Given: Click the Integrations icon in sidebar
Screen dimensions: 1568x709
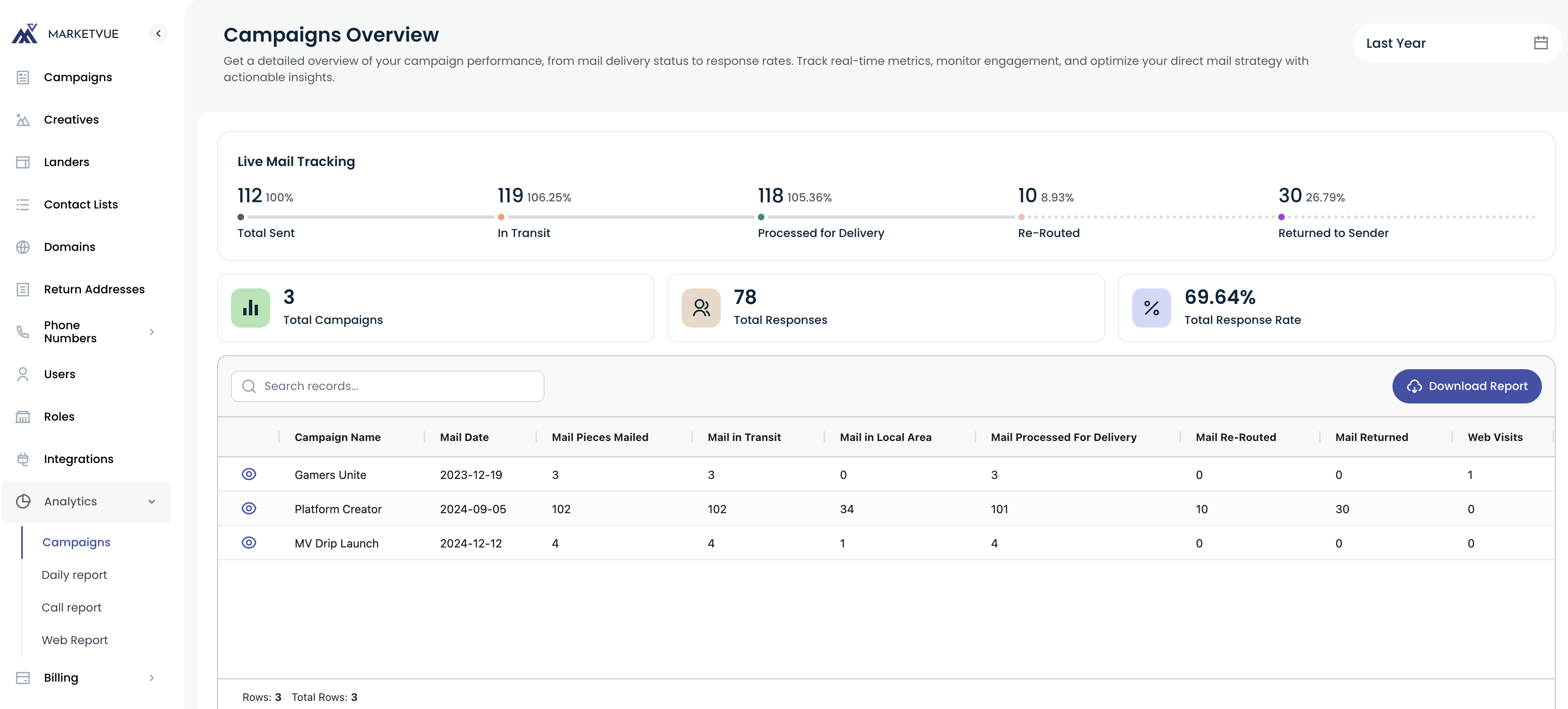Looking at the screenshot, I should (x=23, y=459).
